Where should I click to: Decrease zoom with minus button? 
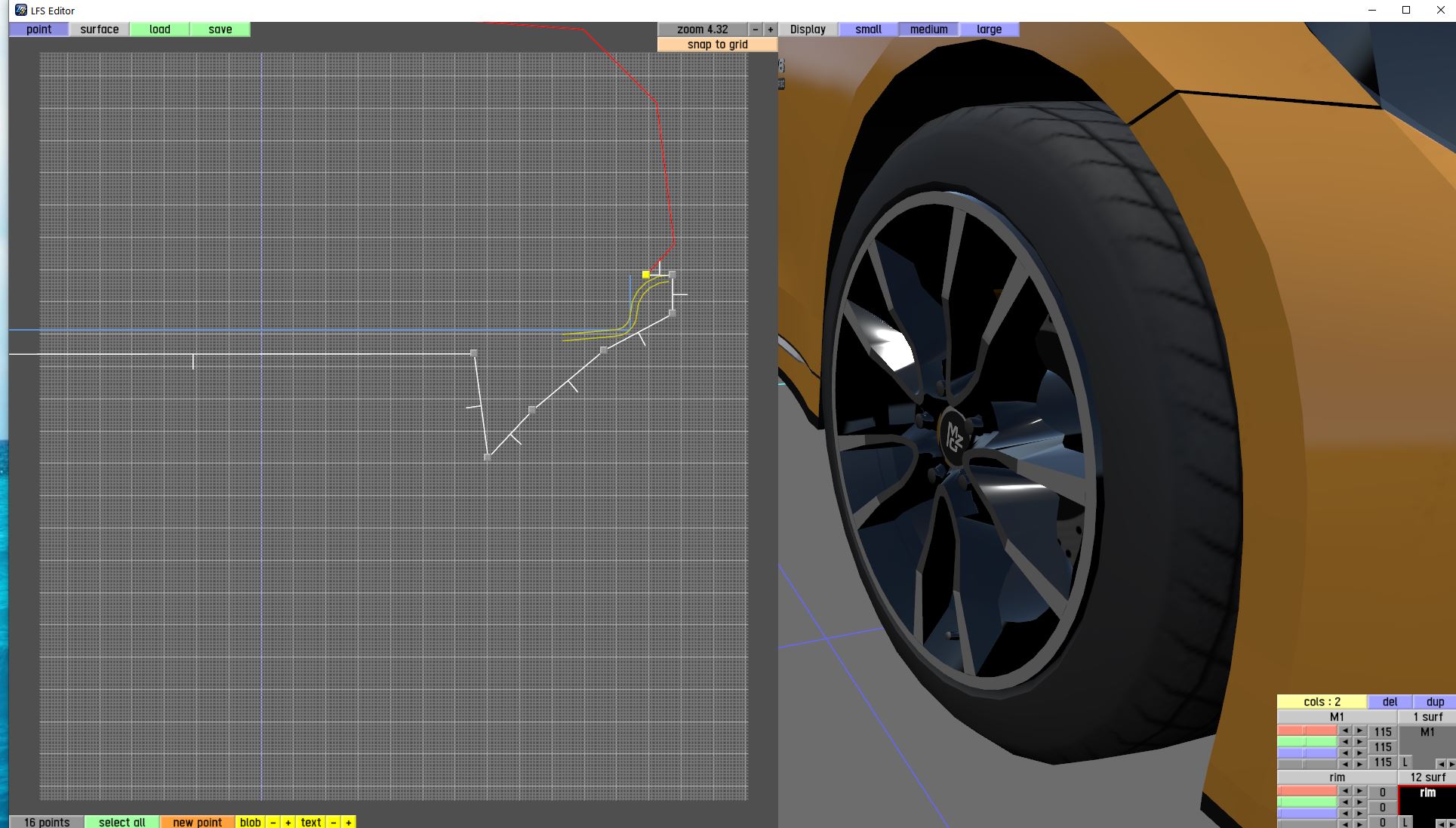click(x=756, y=29)
